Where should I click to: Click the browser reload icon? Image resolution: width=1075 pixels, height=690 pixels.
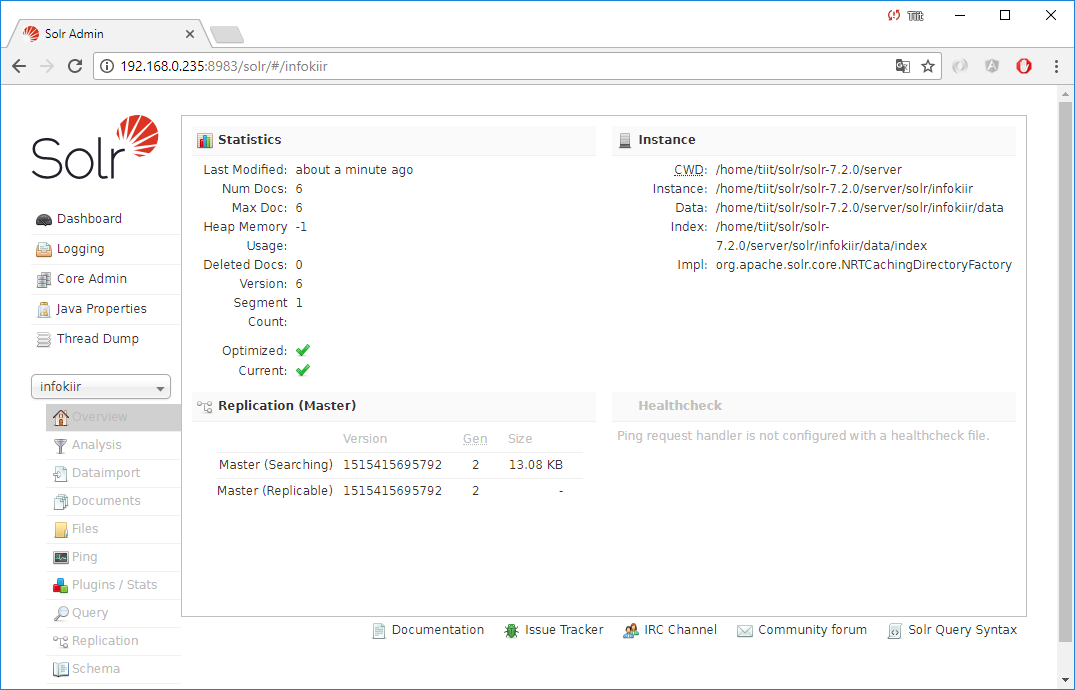tap(74, 66)
